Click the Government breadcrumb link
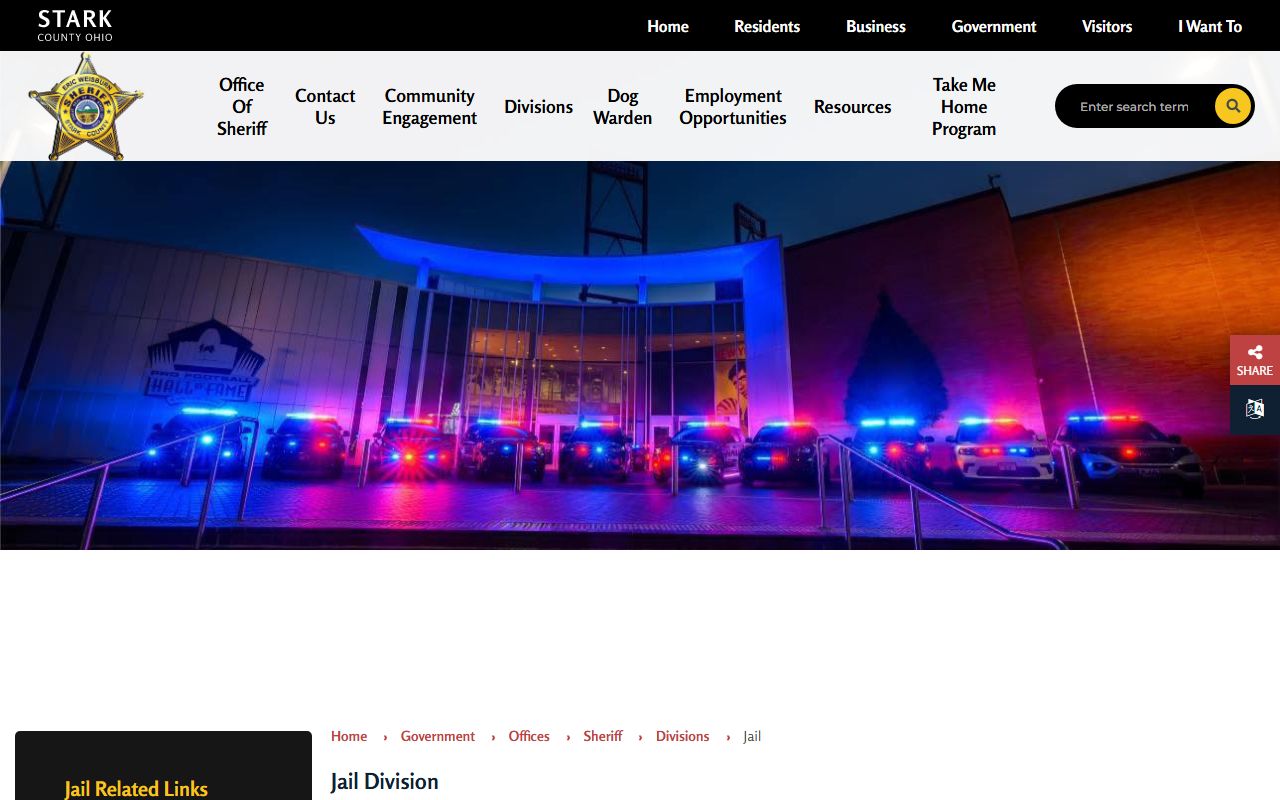This screenshot has height=800, width=1280. [x=438, y=736]
